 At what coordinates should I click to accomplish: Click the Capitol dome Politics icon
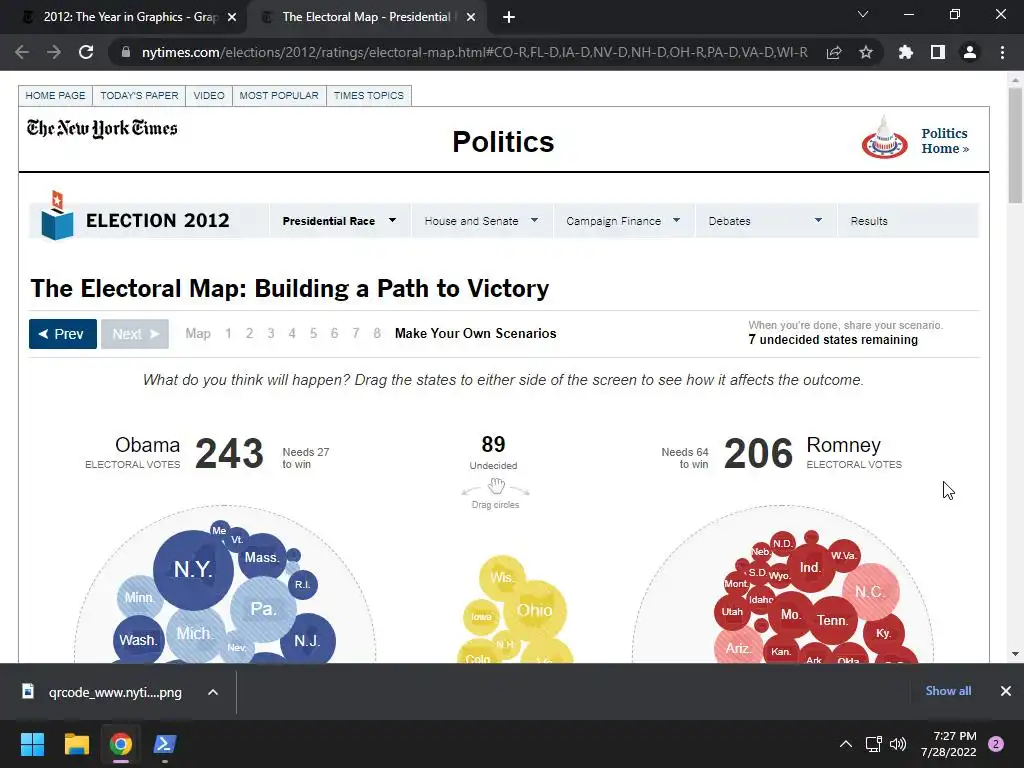point(884,138)
